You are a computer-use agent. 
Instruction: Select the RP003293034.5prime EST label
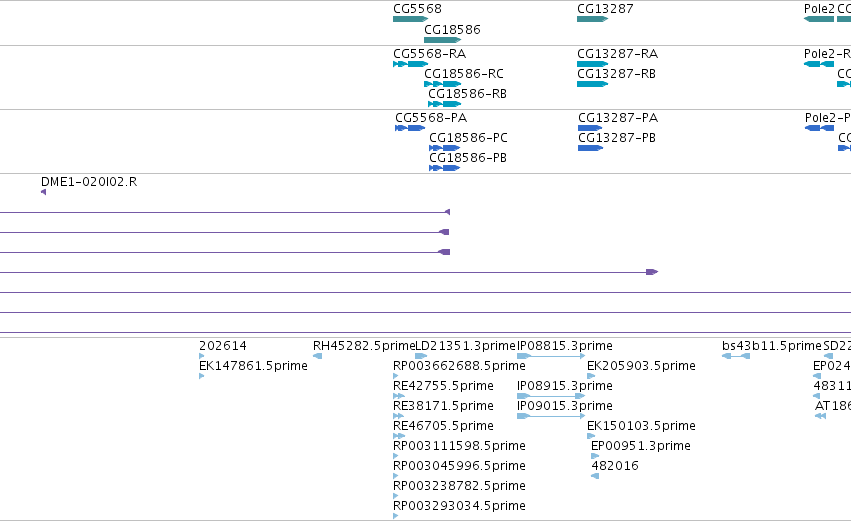pos(459,506)
